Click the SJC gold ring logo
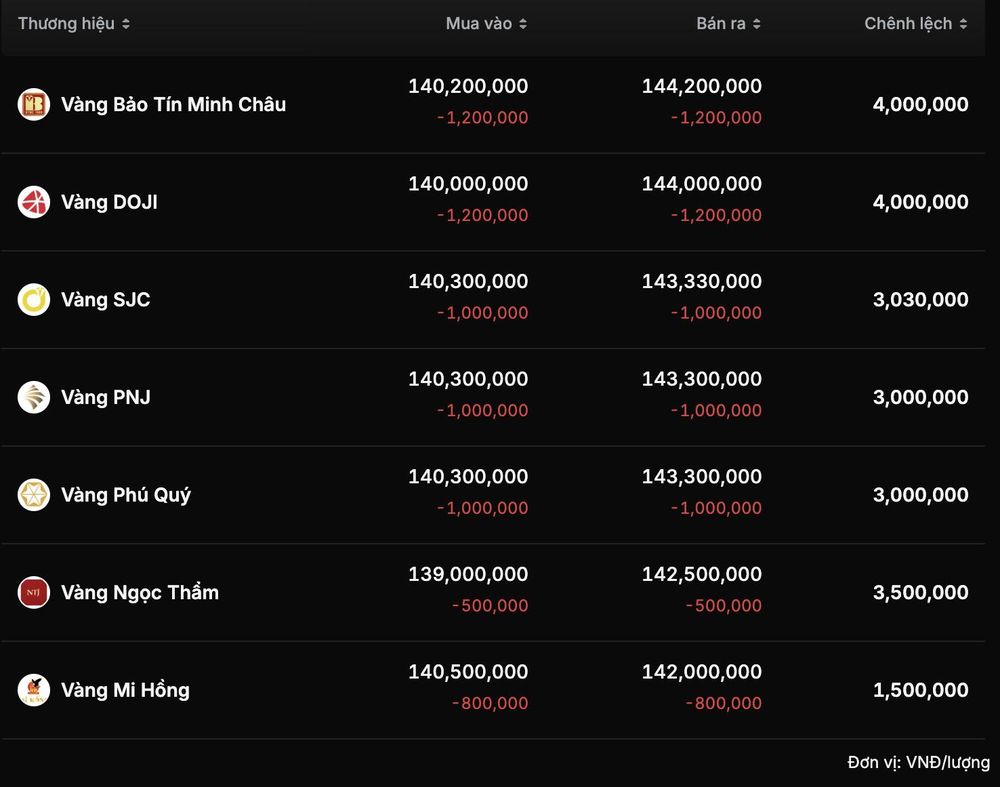The width and height of the screenshot is (1000, 787). (34, 300)
